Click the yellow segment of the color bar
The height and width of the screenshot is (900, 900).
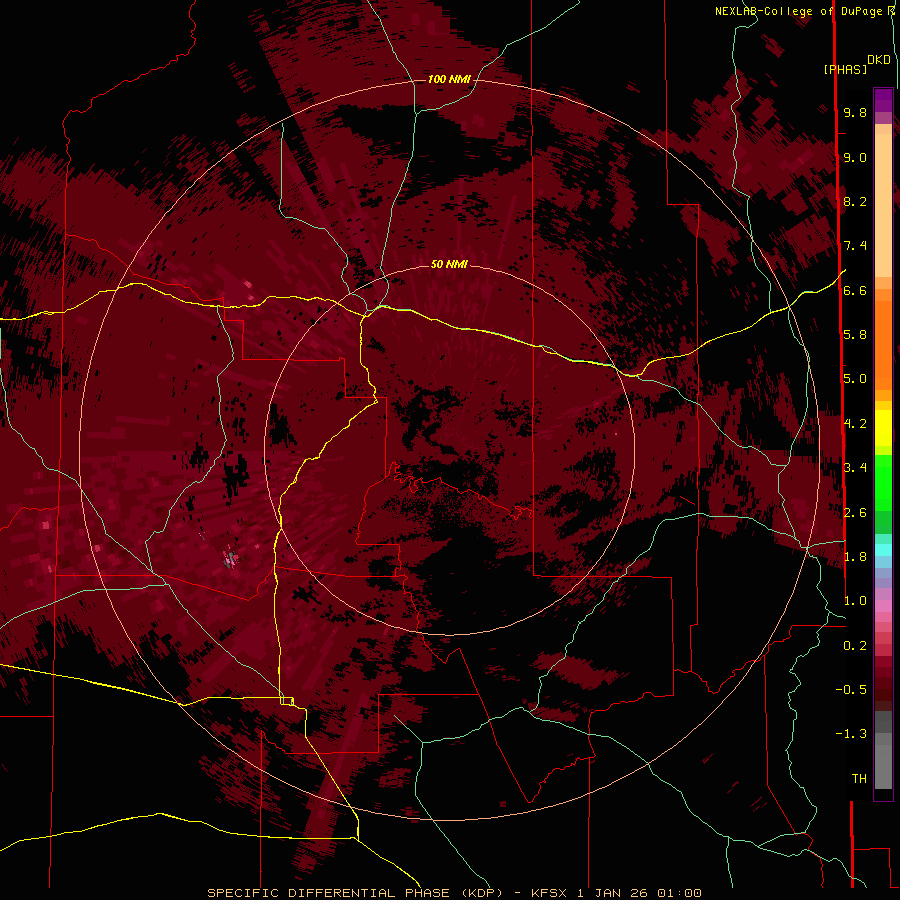coord(883,428)
